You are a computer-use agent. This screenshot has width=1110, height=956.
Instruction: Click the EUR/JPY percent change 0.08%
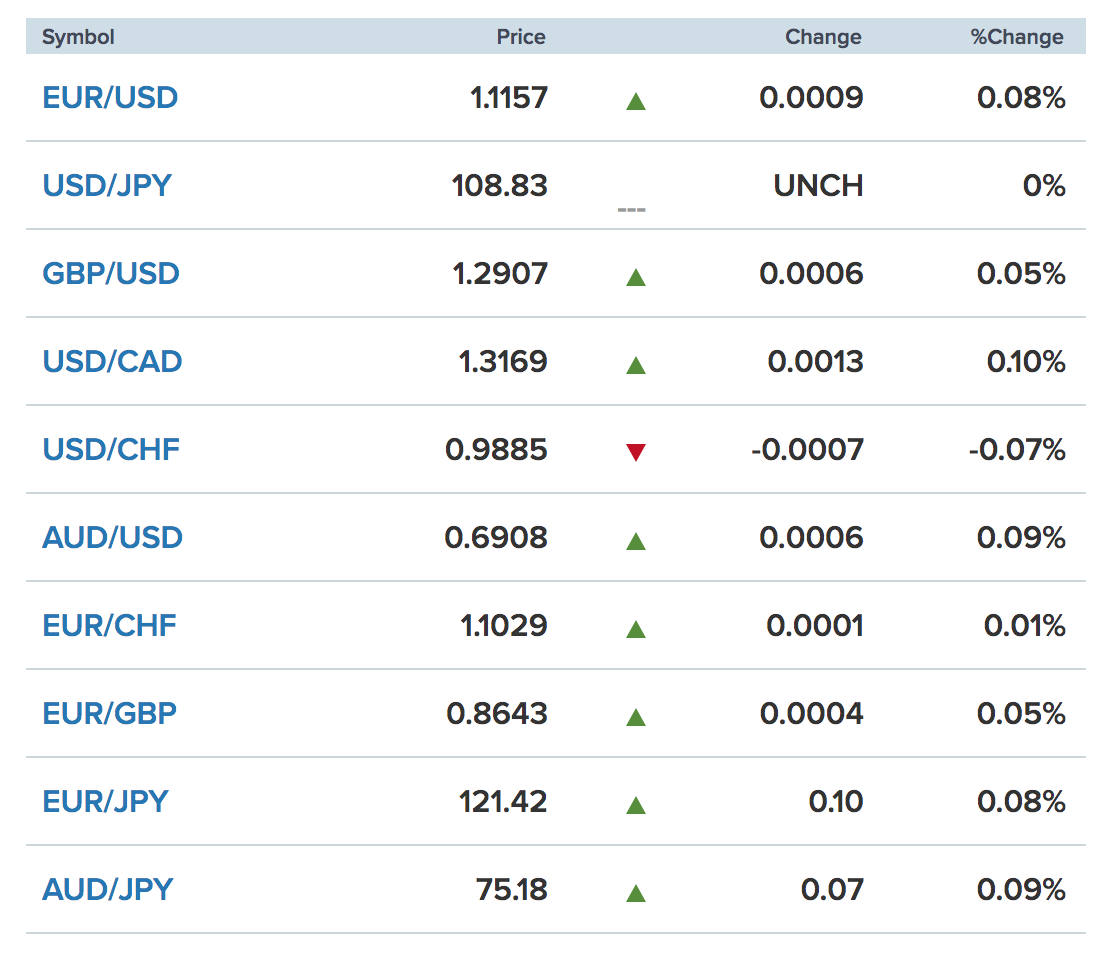[1022, 802]
